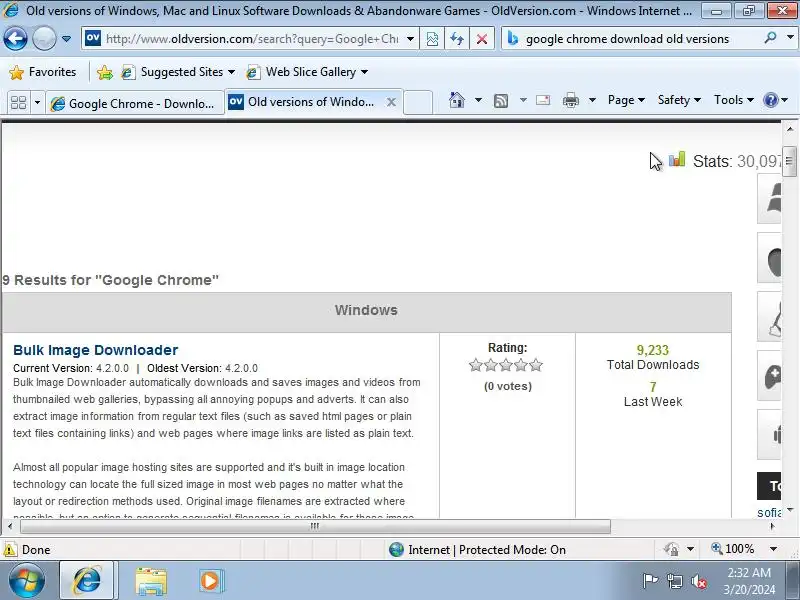800x600 pixels.
Task: Click the oldversion.com address bar URL
Action: click(x=252, y=39)
